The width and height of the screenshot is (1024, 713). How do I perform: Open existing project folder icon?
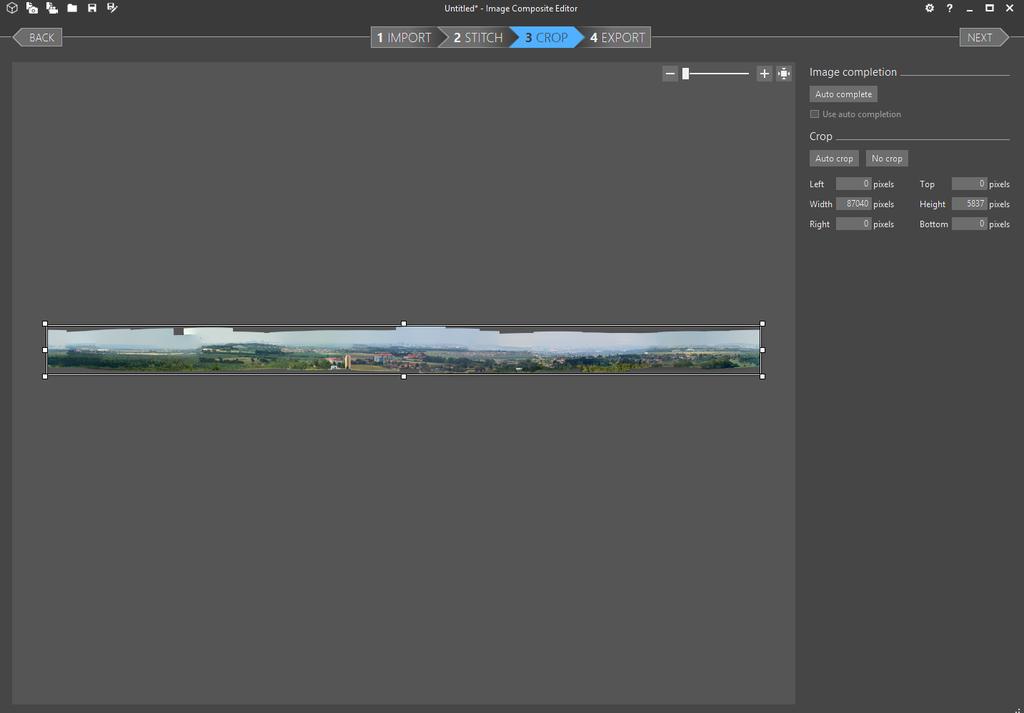click(72, 8)
